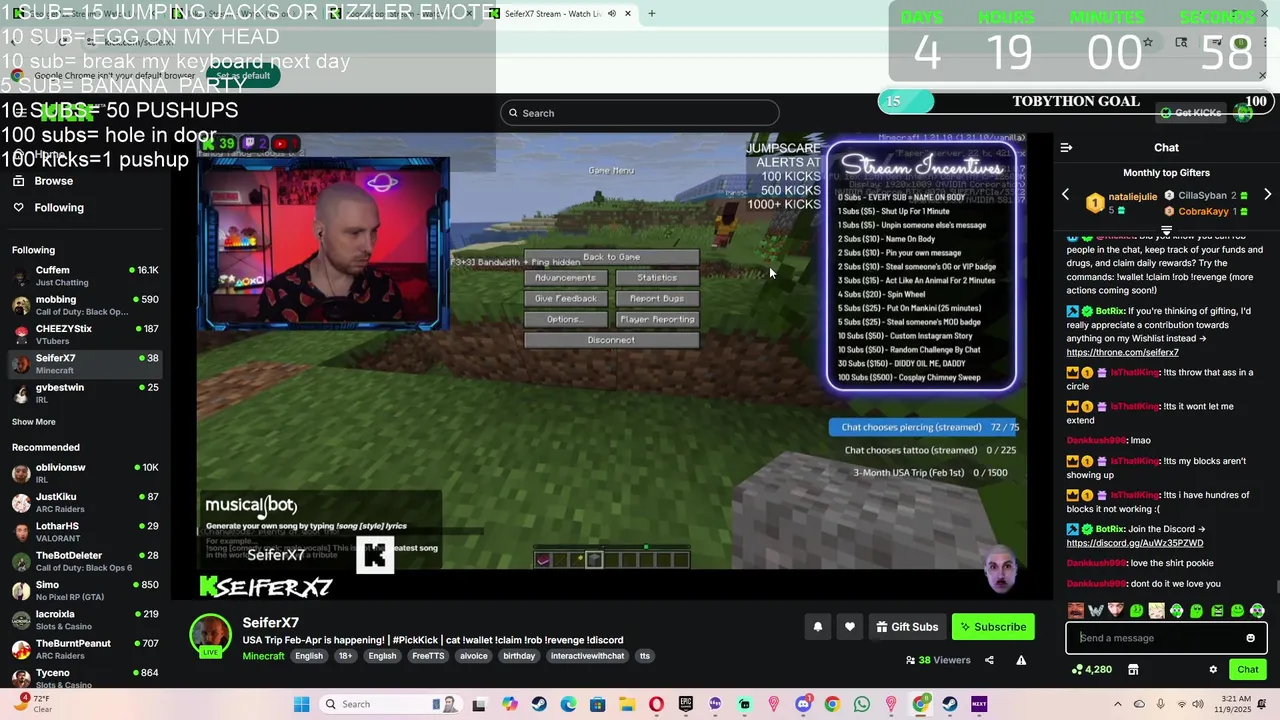The width and height of the screenshot is (1280, 720).
Task: Open Gift Subs
Action: [907, 627]
